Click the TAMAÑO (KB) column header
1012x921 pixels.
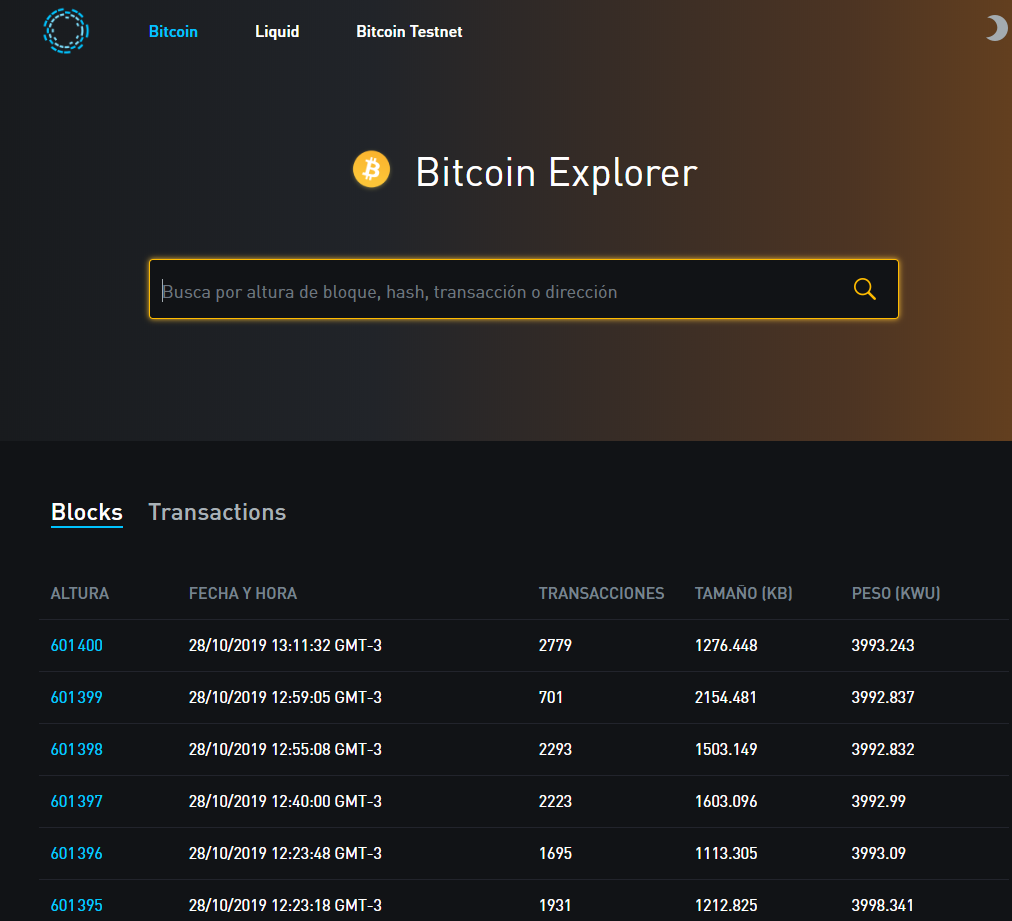(744, 594)
